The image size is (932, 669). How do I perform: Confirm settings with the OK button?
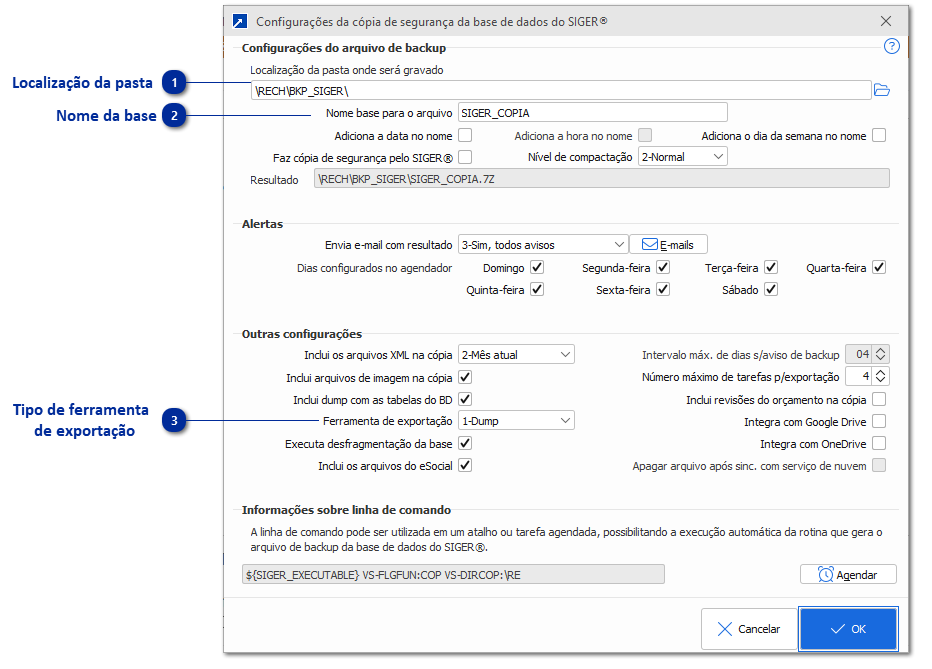(x=848, y=629)
